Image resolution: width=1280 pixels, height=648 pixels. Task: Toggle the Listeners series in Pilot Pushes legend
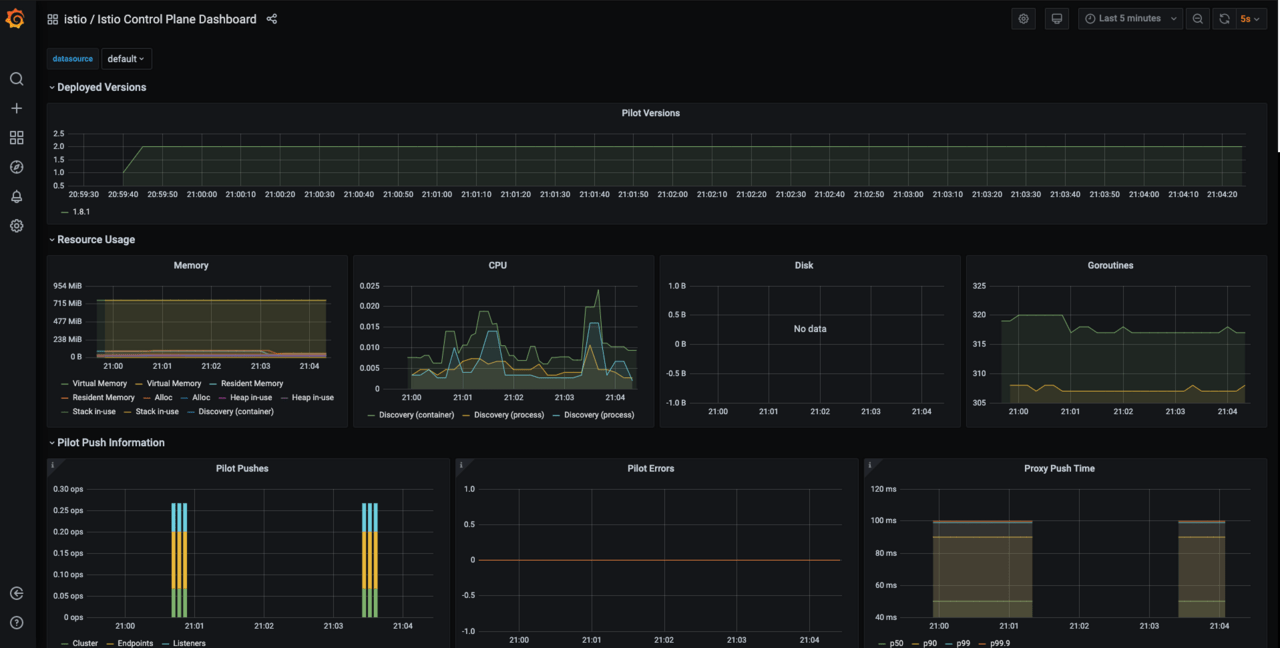coord(189,643)
